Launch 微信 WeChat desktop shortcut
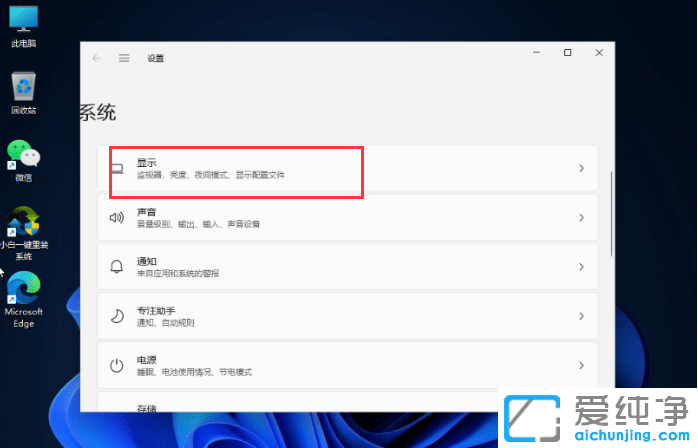 [x=24, y=161]
